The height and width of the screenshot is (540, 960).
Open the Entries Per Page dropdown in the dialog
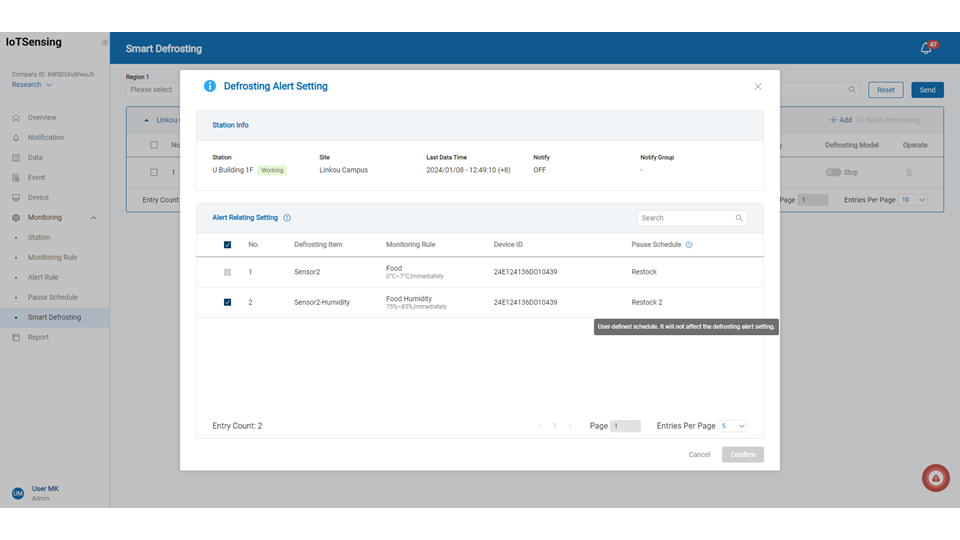click(x=733, y=426)
